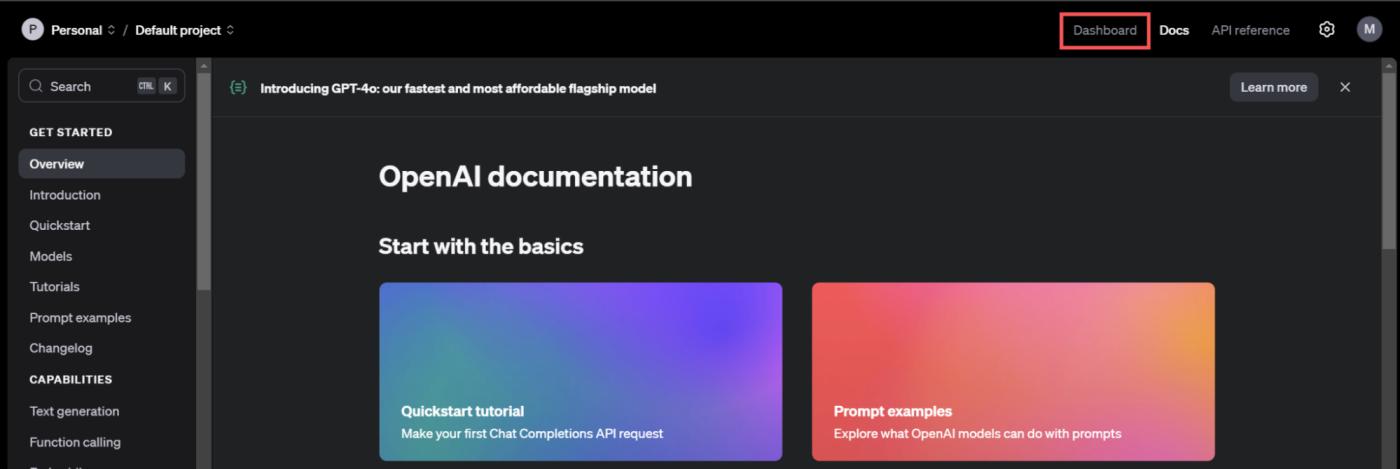Switch to the Docs tab

click(x=1174, y=30)
